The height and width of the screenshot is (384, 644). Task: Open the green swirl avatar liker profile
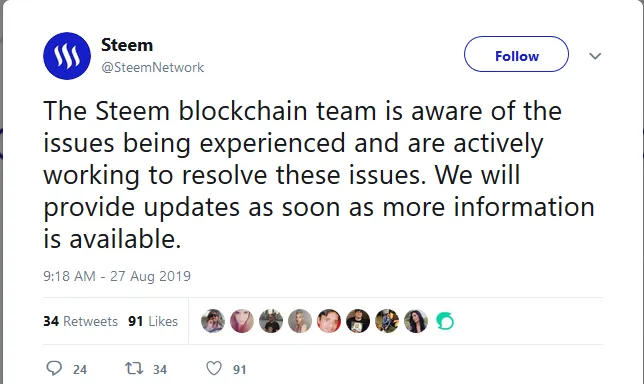(x=445, y=321)
